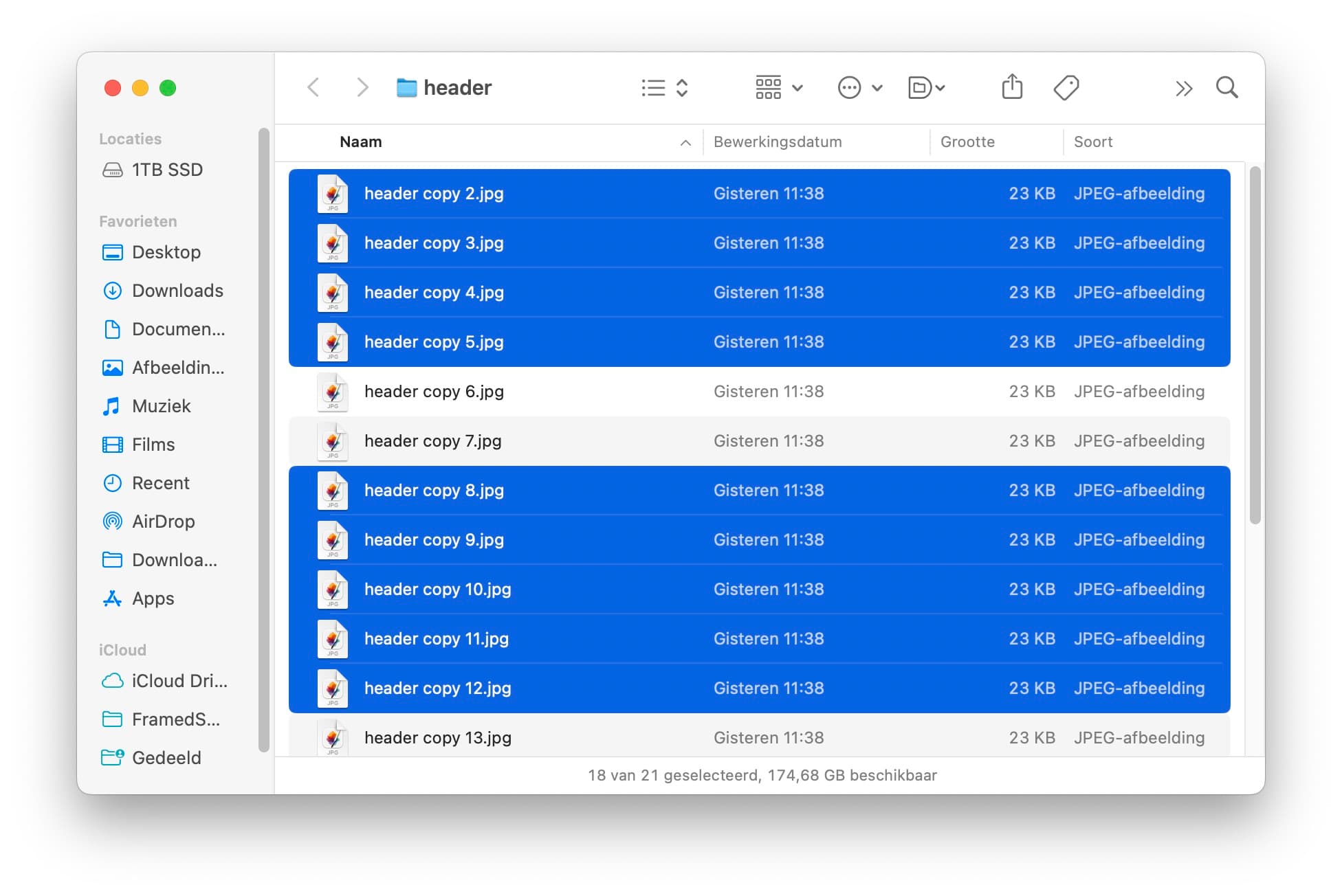Select file header copy 6.jpg
This screenshot has height=896, width=1342.
tap(759, 392)
